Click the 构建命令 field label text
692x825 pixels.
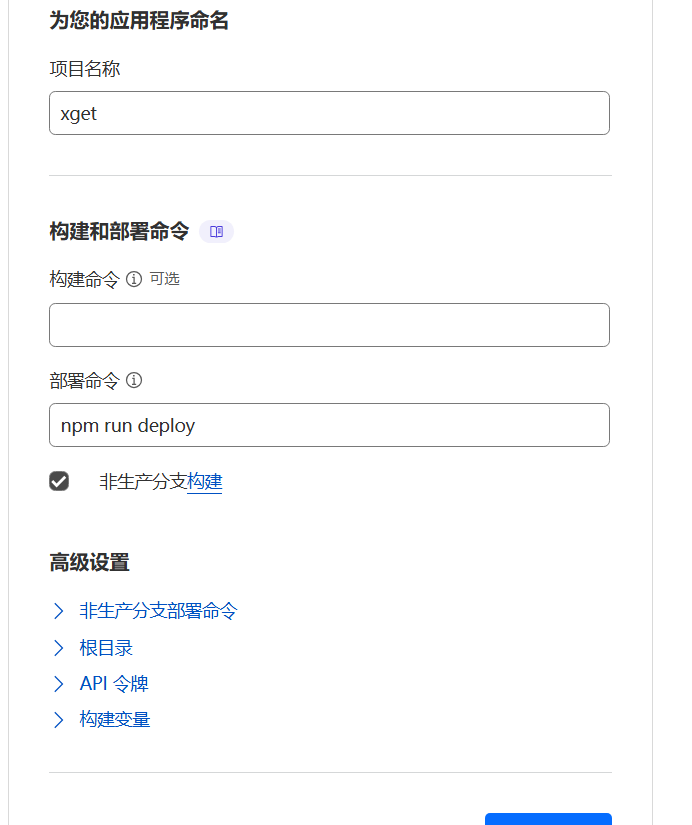(x=84, y=279)
